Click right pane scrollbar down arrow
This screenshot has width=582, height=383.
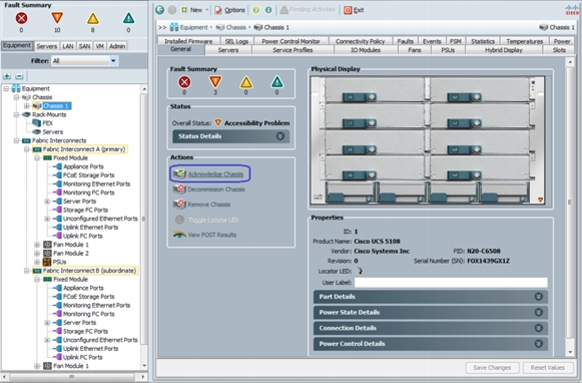(570, 353)
